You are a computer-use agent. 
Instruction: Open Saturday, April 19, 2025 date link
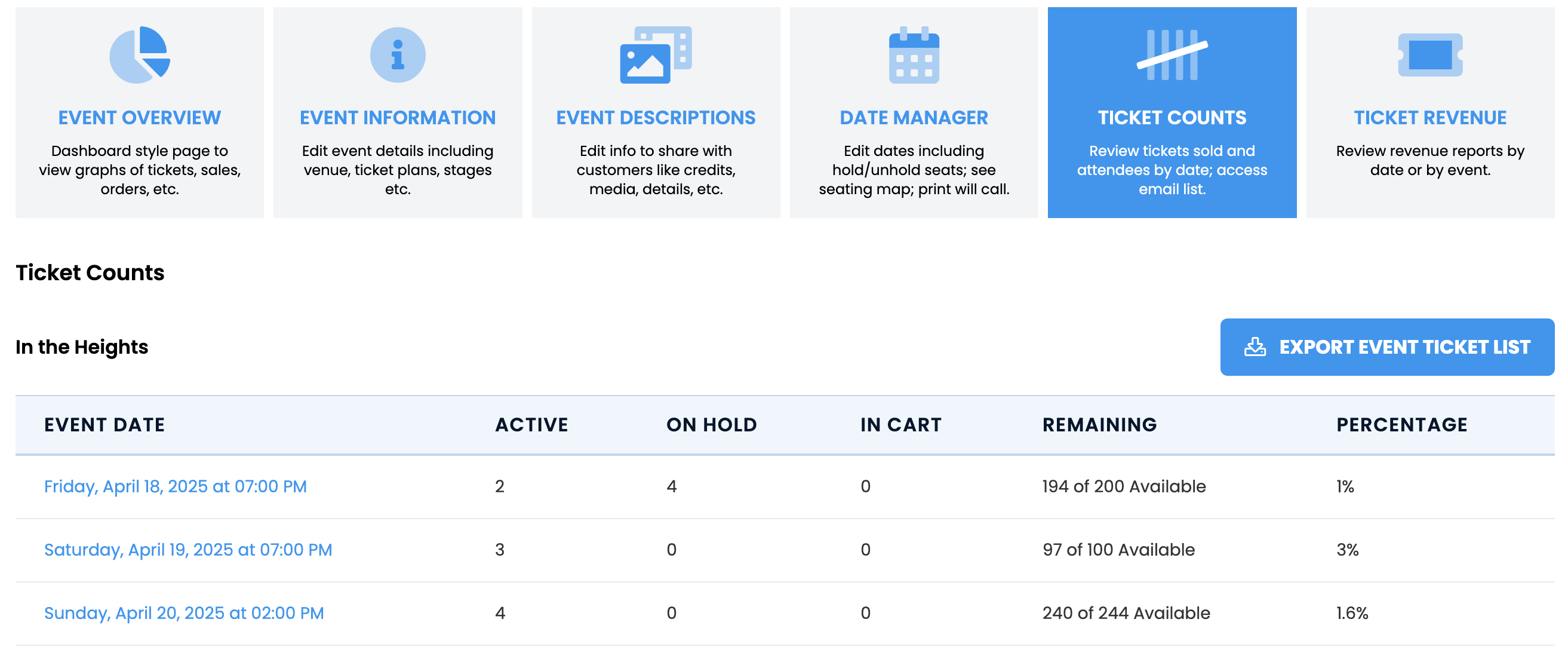coord(188,550)
